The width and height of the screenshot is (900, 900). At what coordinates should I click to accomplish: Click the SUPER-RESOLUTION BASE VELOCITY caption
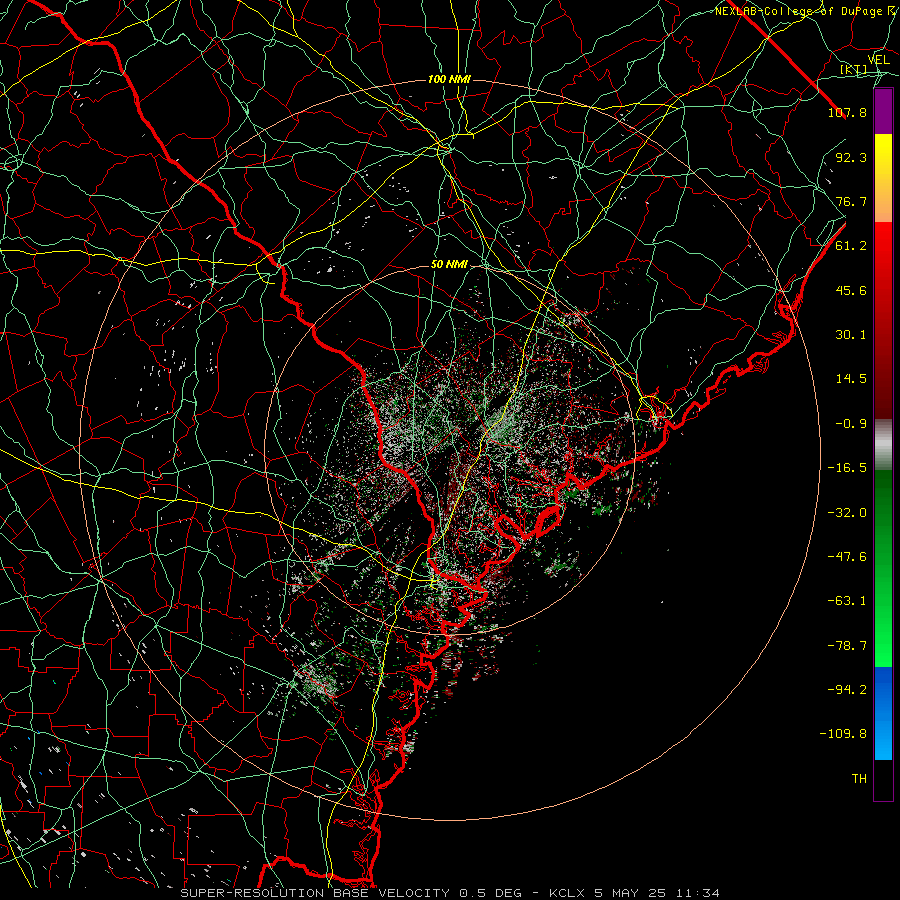[315, 893]
